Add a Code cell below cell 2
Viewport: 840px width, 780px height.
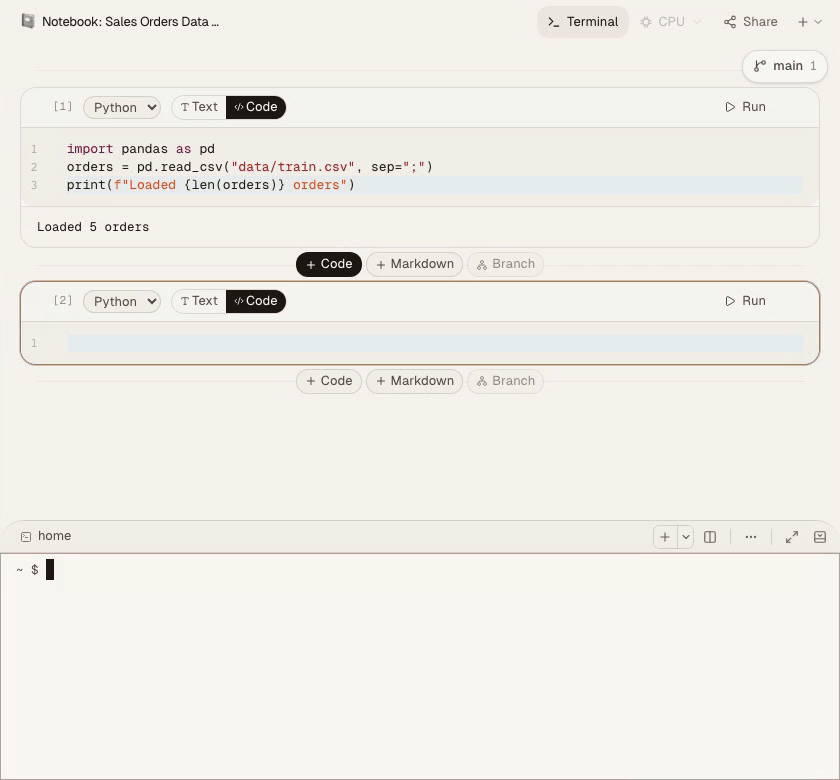point(329,381)
